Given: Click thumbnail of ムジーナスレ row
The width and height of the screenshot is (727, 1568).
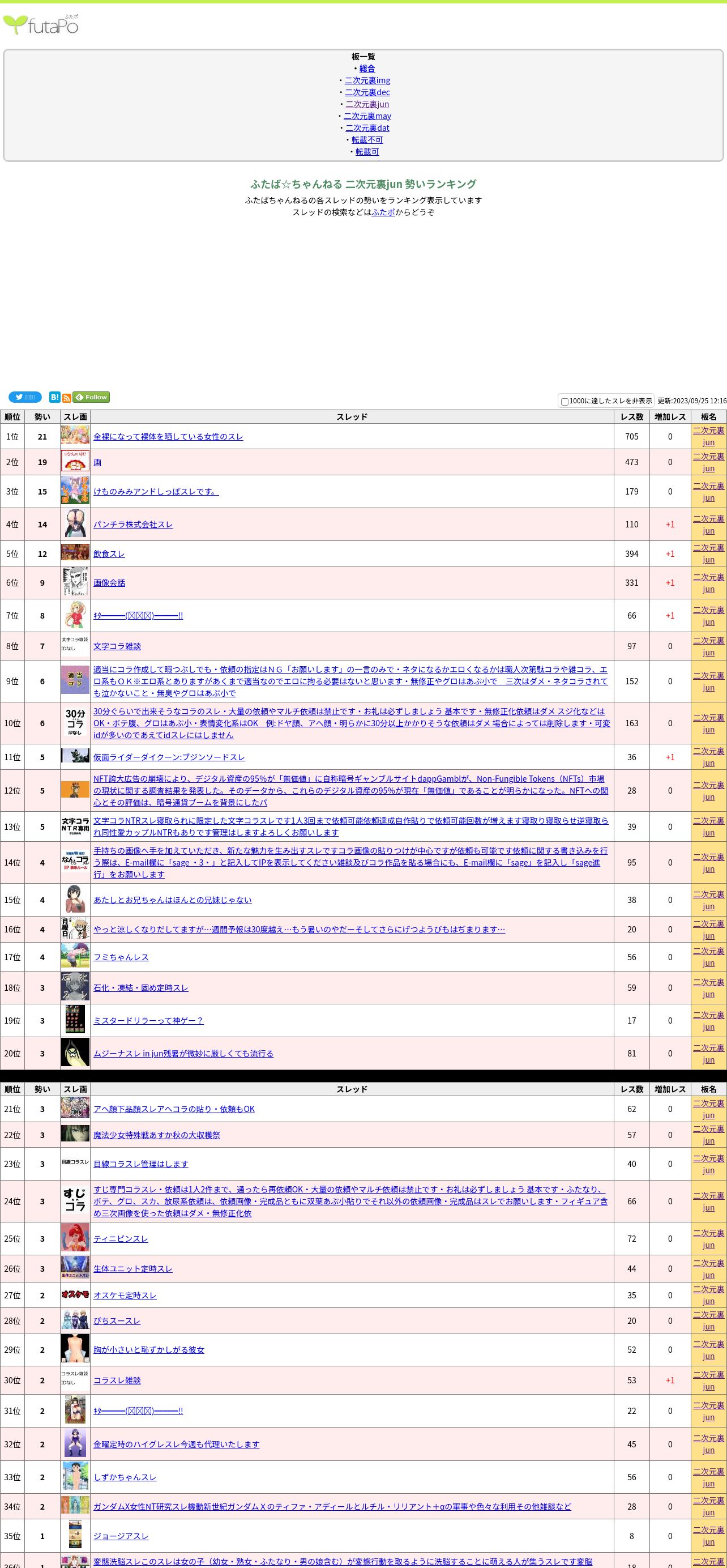Looking at the screenshot, I should click(x=75, y=1053).
